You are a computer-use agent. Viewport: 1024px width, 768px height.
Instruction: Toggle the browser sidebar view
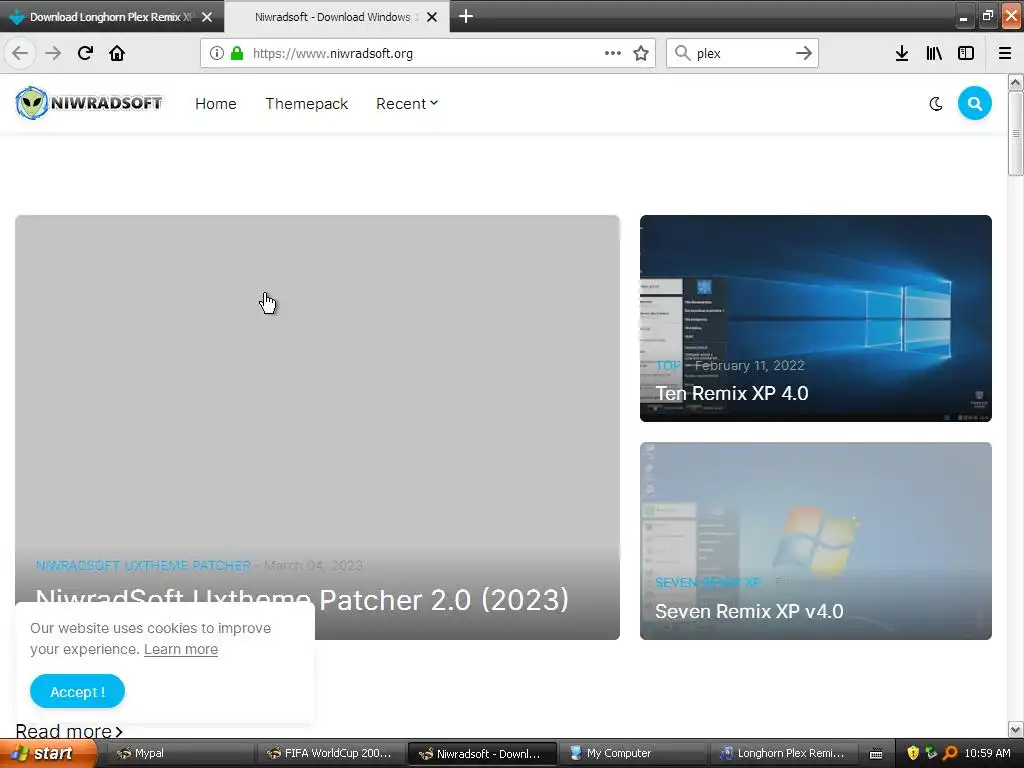966,53
